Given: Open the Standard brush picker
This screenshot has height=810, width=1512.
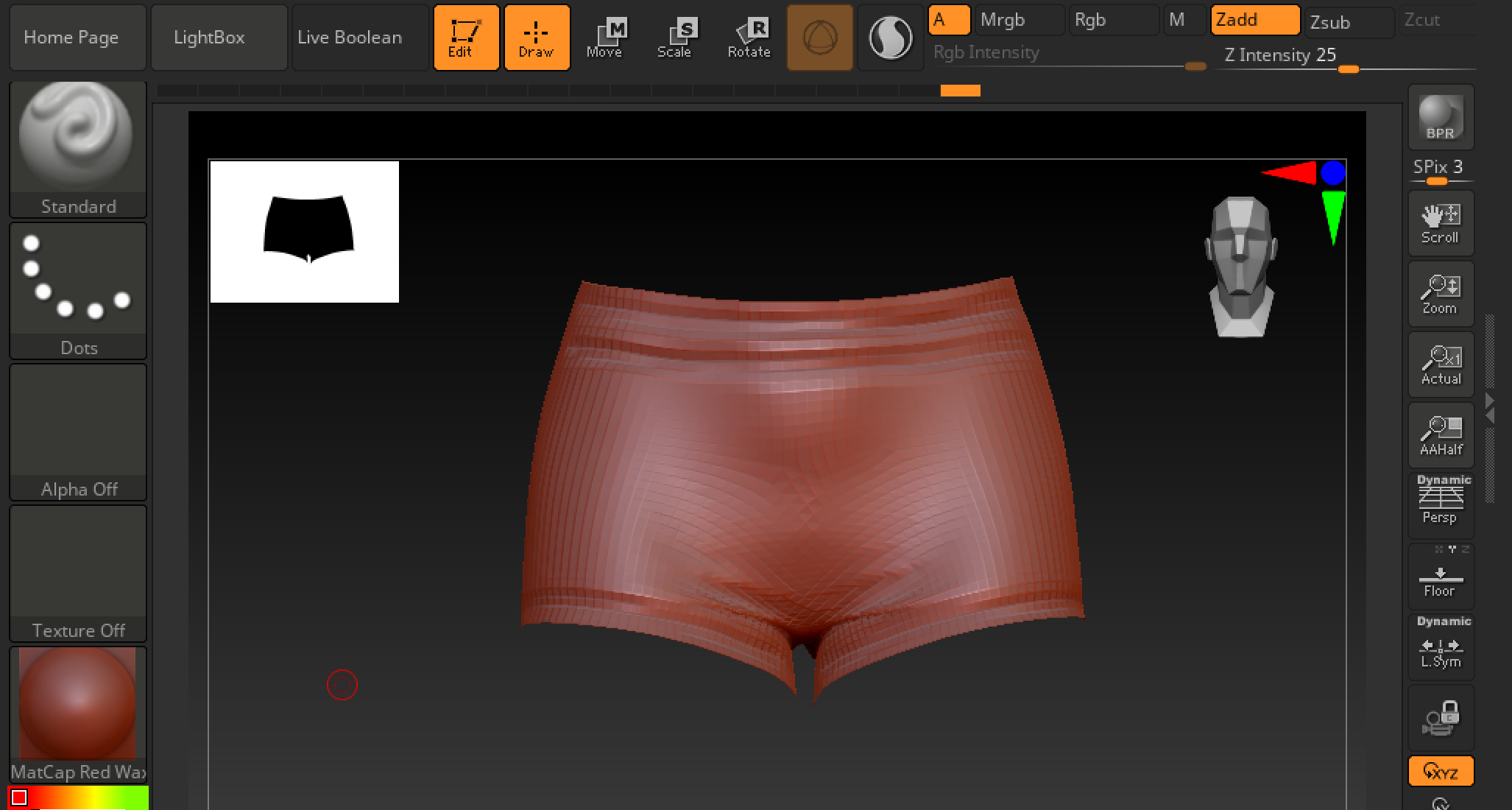Looking at the screenshot, I should coord(78,149).
